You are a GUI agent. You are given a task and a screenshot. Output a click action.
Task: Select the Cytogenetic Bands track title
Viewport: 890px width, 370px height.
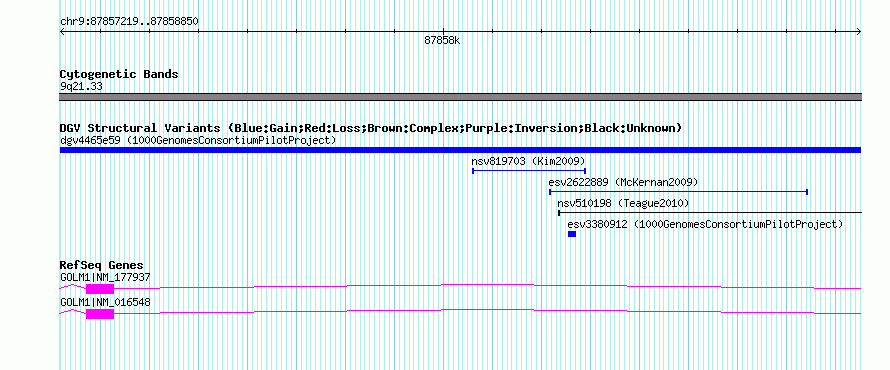pos(119,74)
